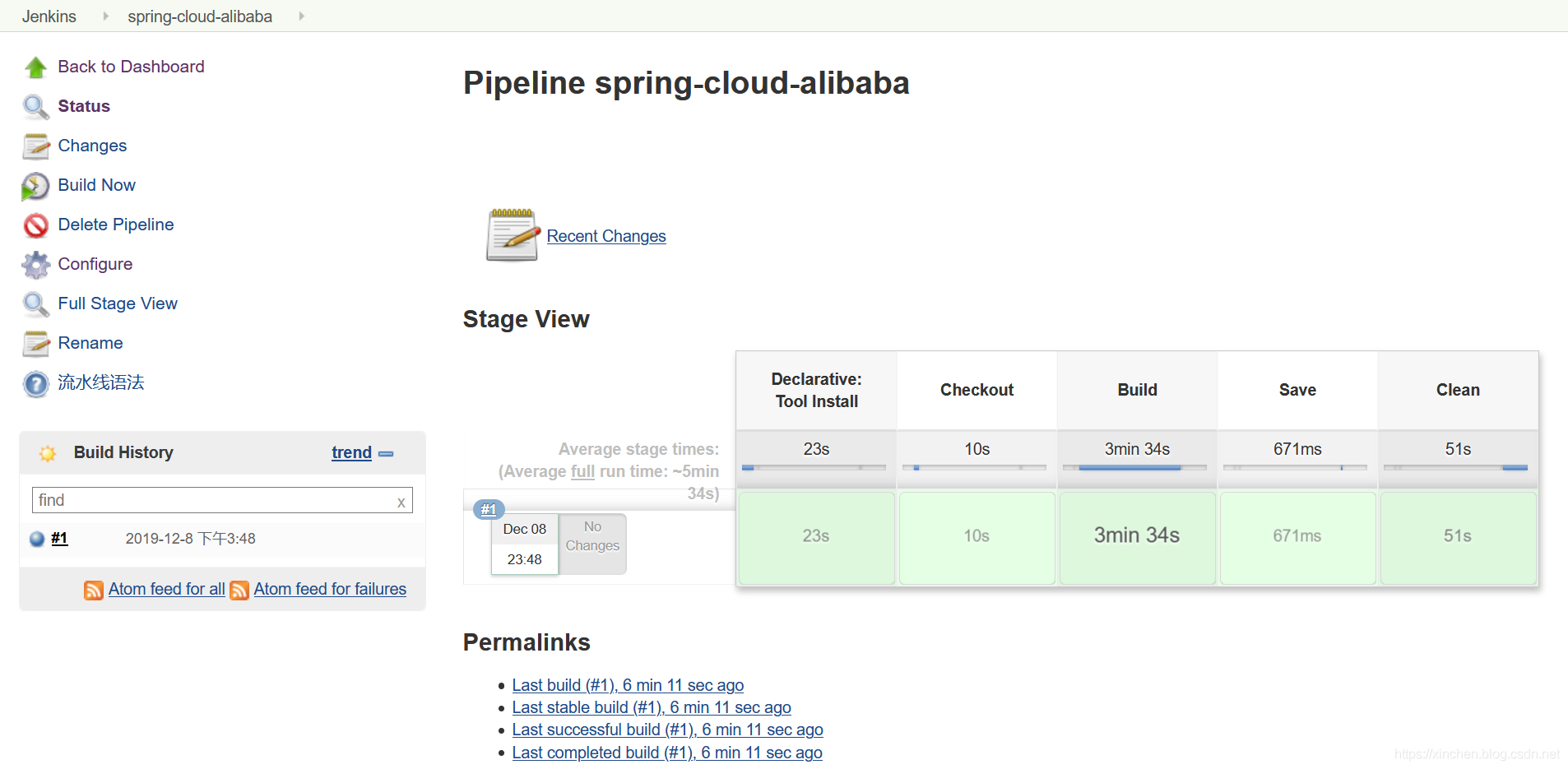
Task: Click the Build History sun icon
Action: click(48, 453)
